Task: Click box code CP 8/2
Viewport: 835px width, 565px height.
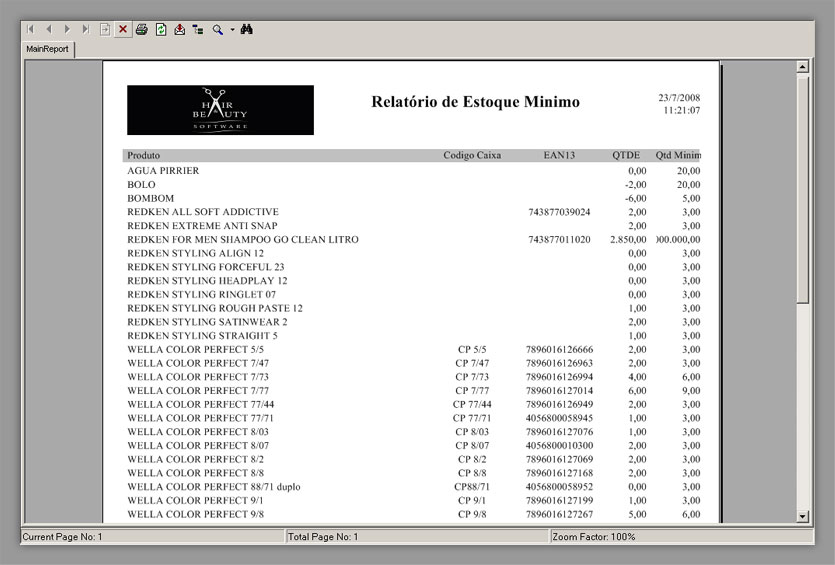Action: coord(472,460)
